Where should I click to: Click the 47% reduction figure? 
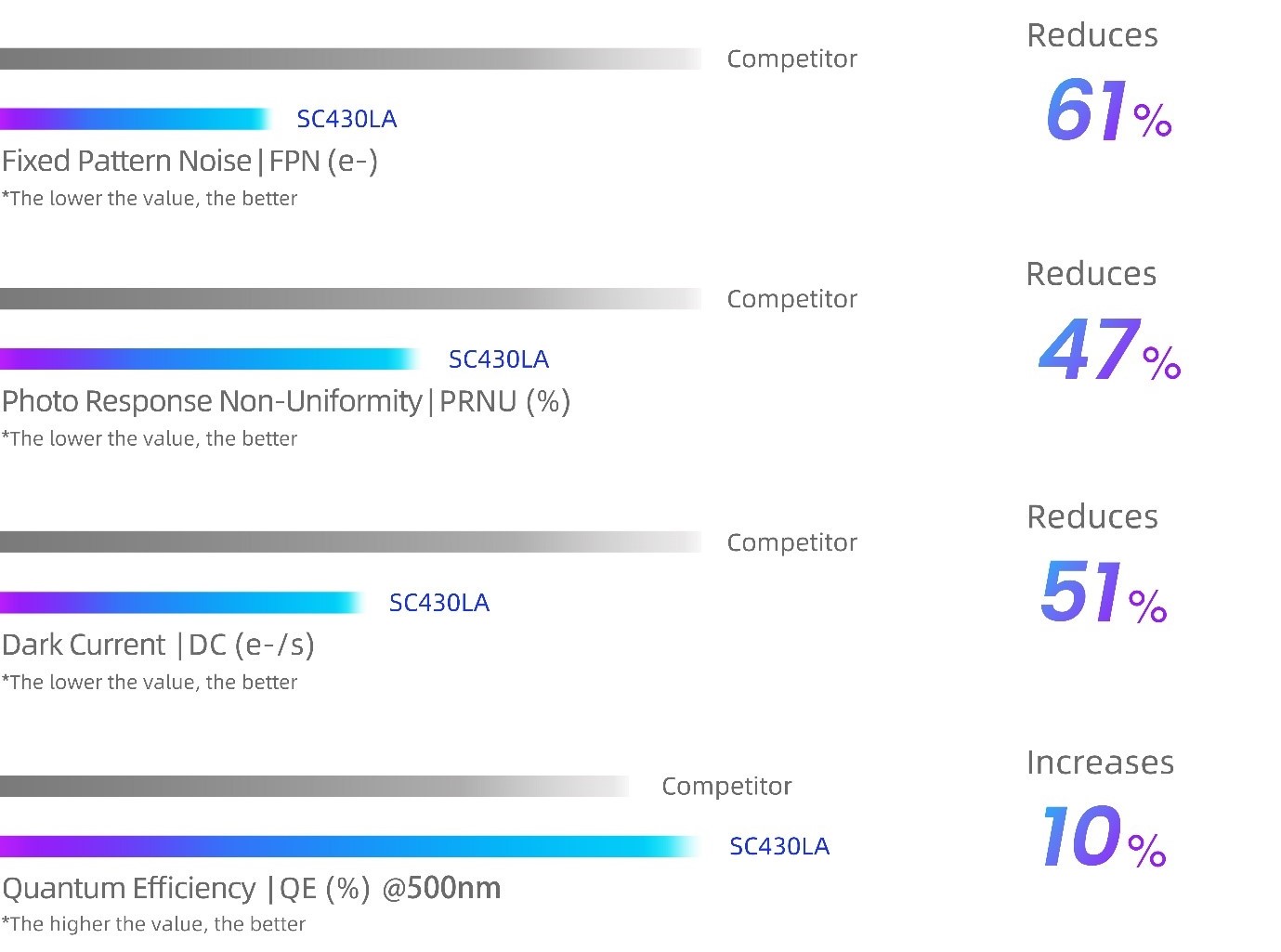[1108, 351]
